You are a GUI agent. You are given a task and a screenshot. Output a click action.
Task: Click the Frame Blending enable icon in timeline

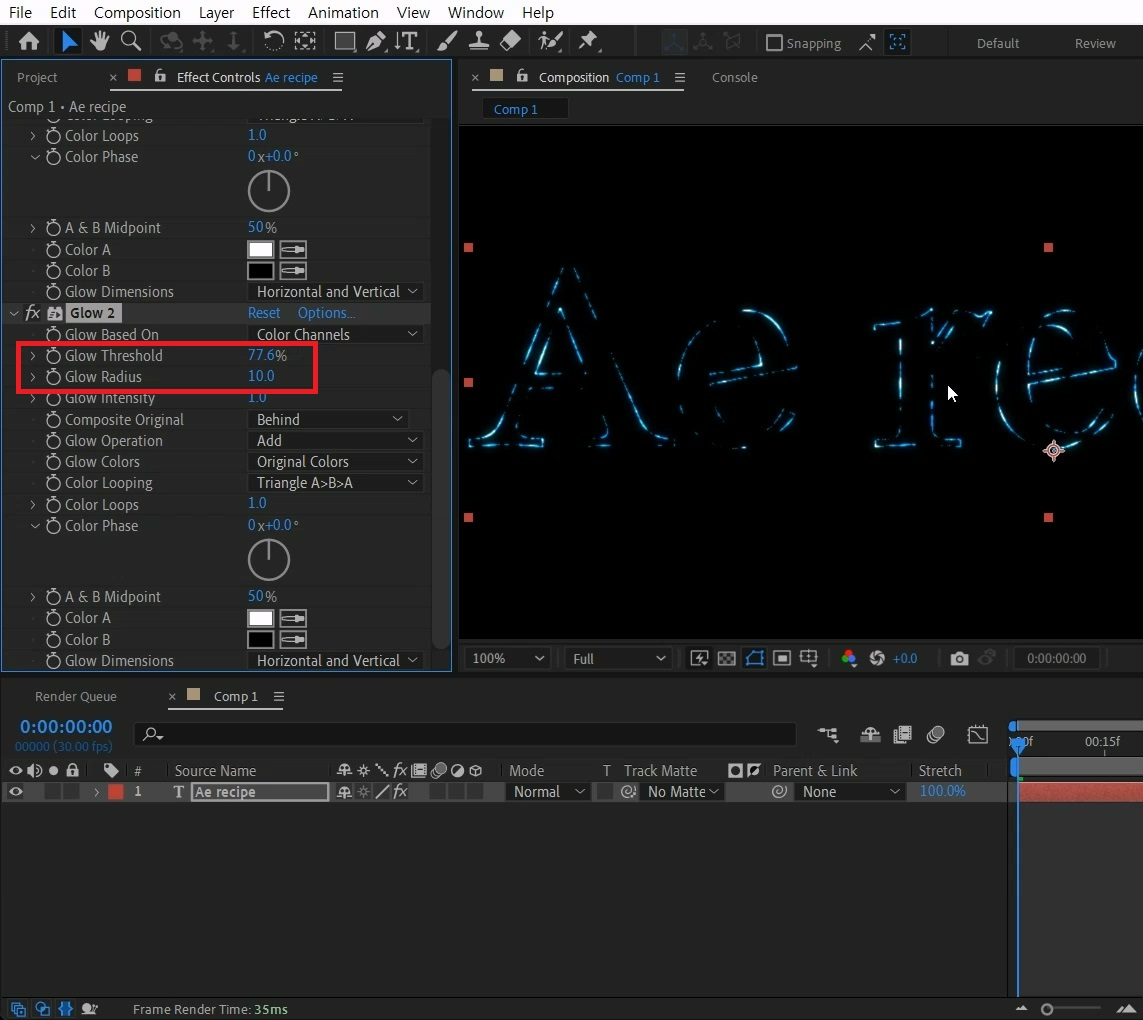902,734
